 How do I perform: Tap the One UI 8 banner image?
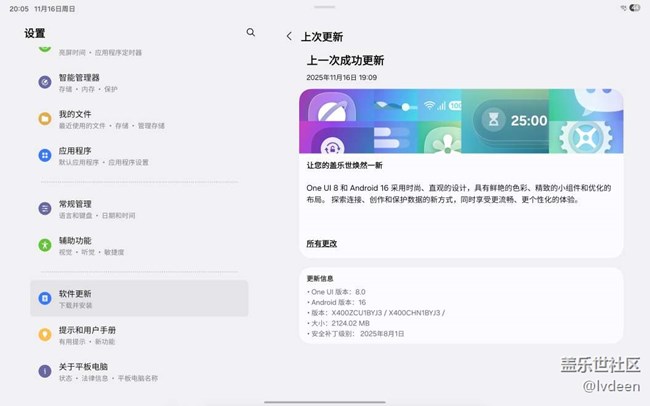461,120
